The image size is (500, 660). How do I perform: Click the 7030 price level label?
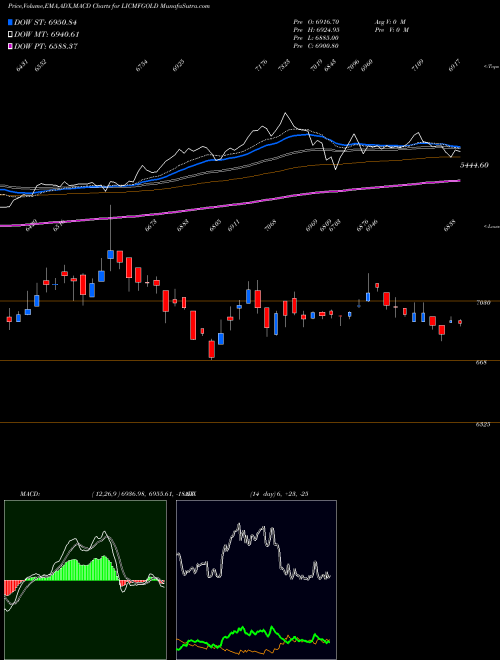(x=483, y=302)
